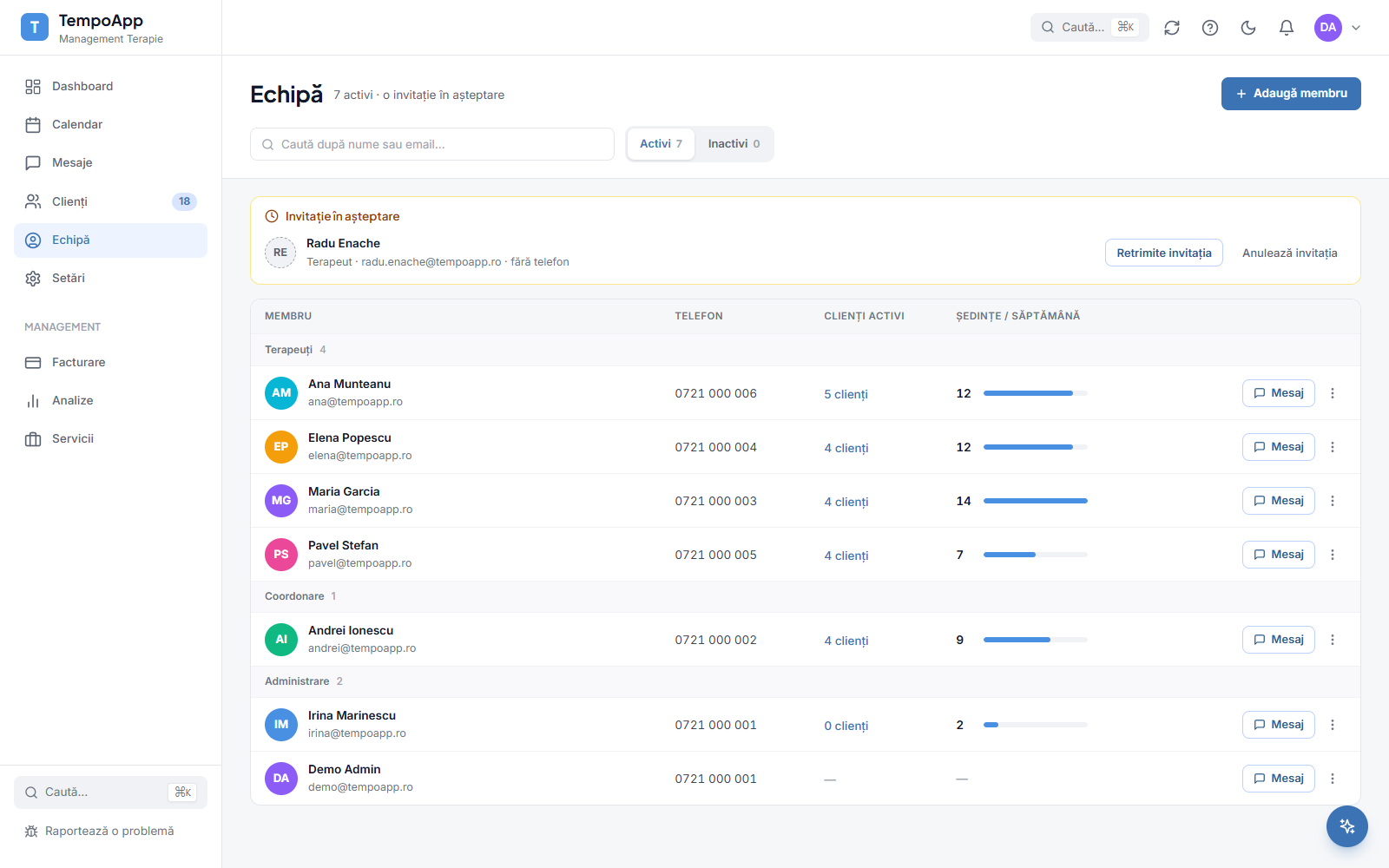Click the AM avatar of Ana Munteanu

point(281,393)
